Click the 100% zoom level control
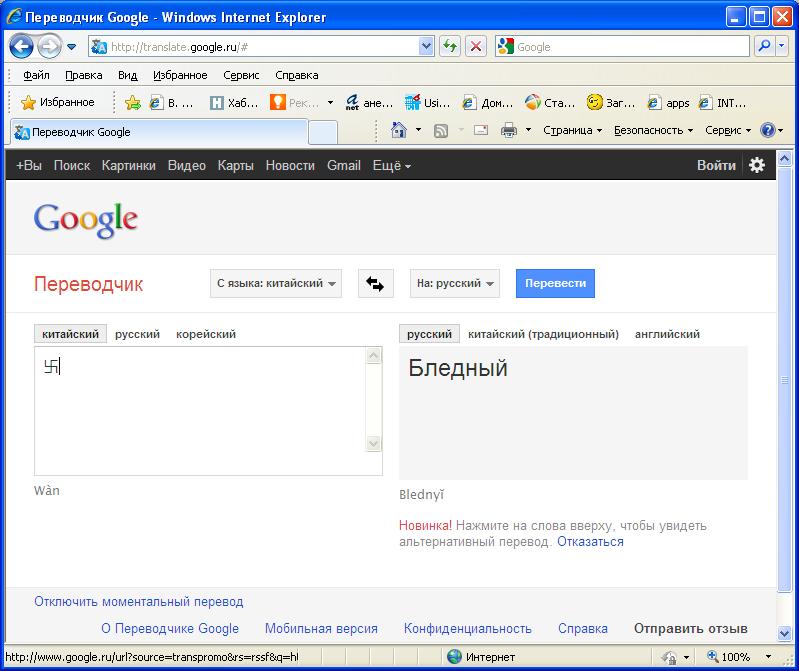 click(x=736, y=657)
